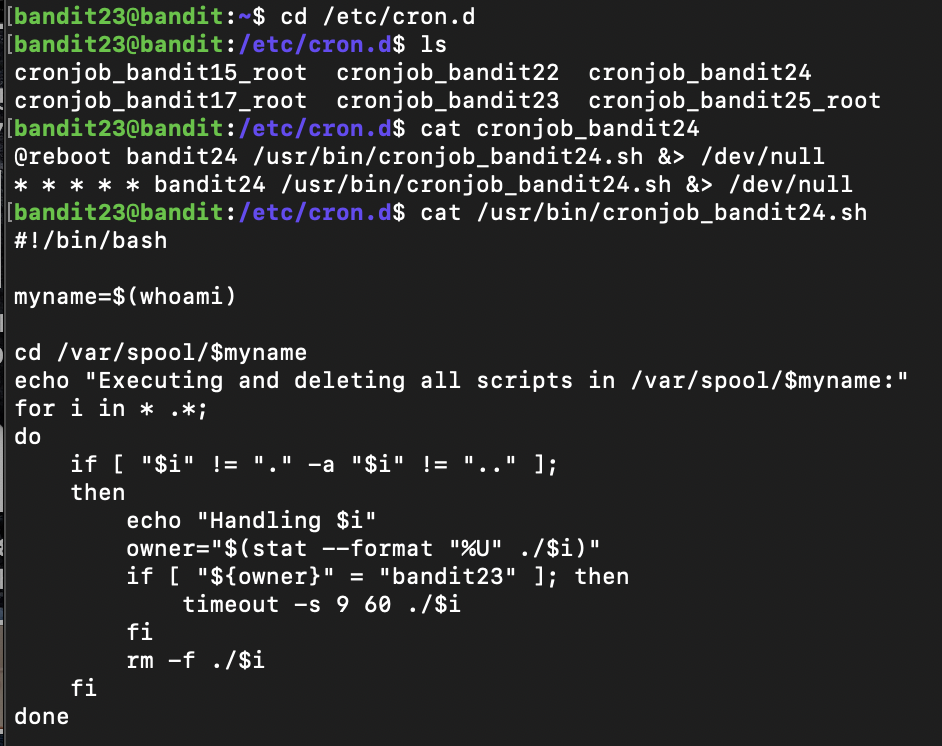
Task: Click the 'echo "Handling $i"' line
Action: (x=251, y=521)
